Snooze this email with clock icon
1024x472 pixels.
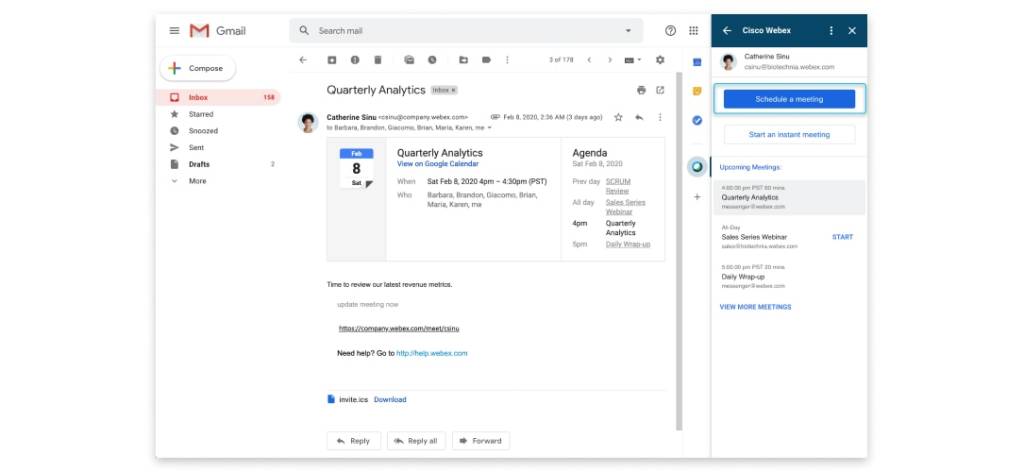point(432,59)
